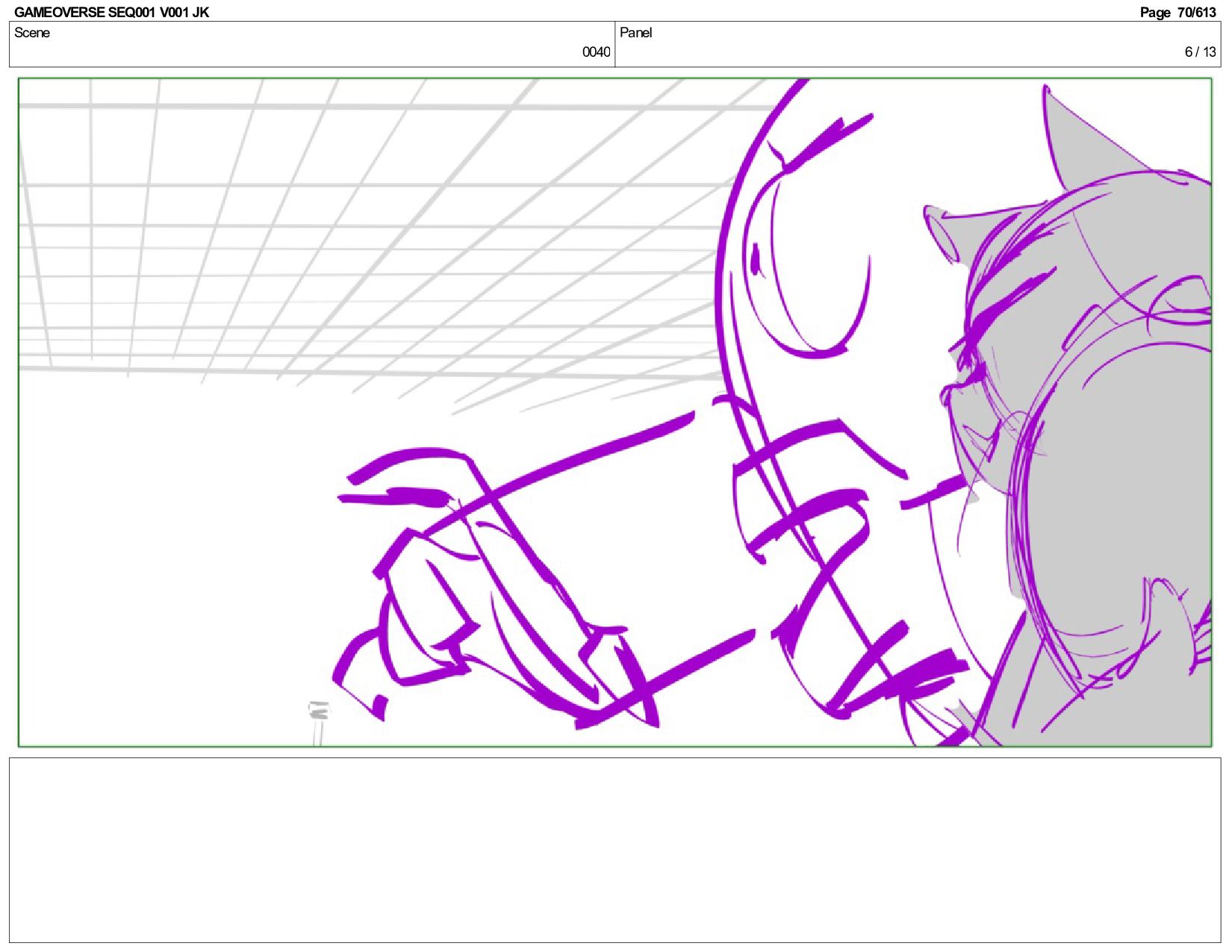Click the Panel label

(635, 33)
